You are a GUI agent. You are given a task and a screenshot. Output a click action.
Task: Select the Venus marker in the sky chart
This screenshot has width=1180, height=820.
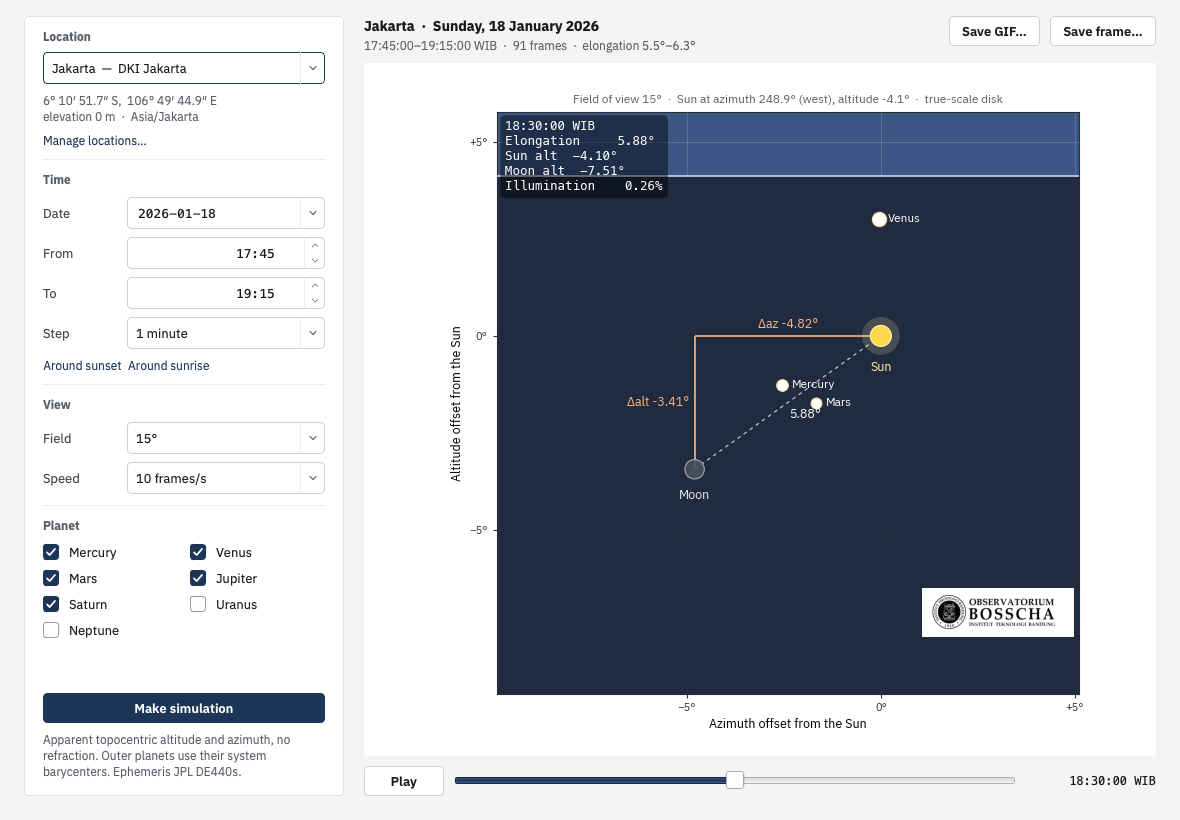pyautogui.click(x=879, y=220)
